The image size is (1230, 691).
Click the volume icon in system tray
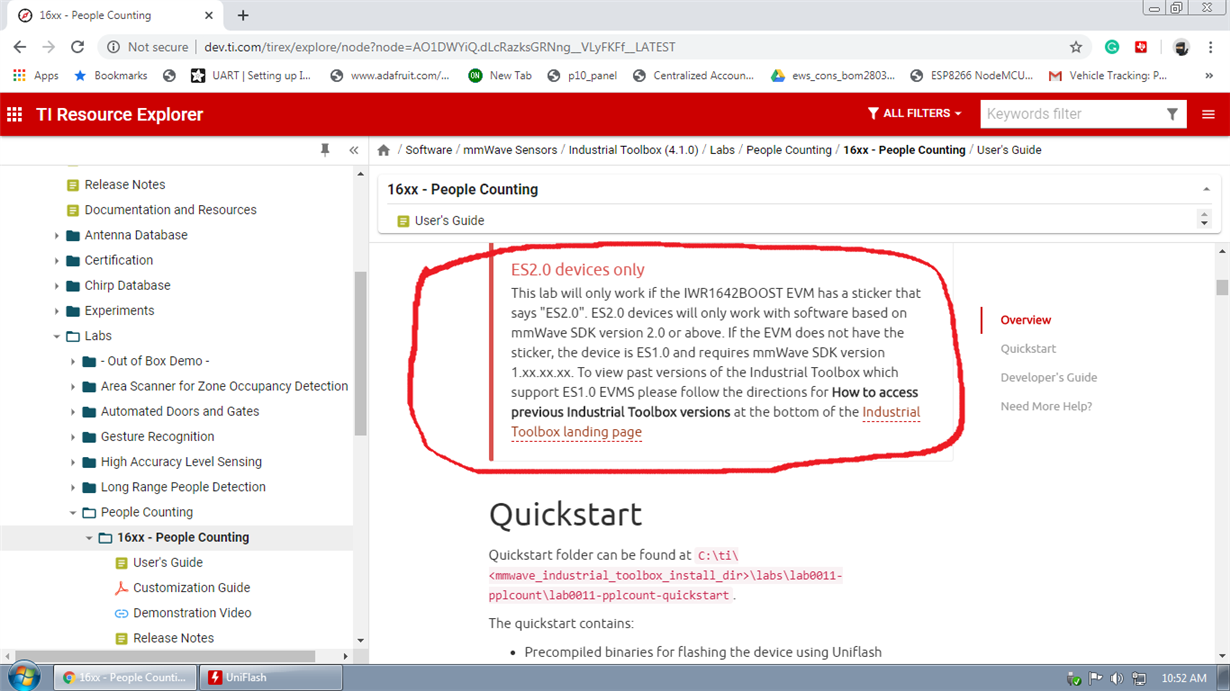point(1117,679)
